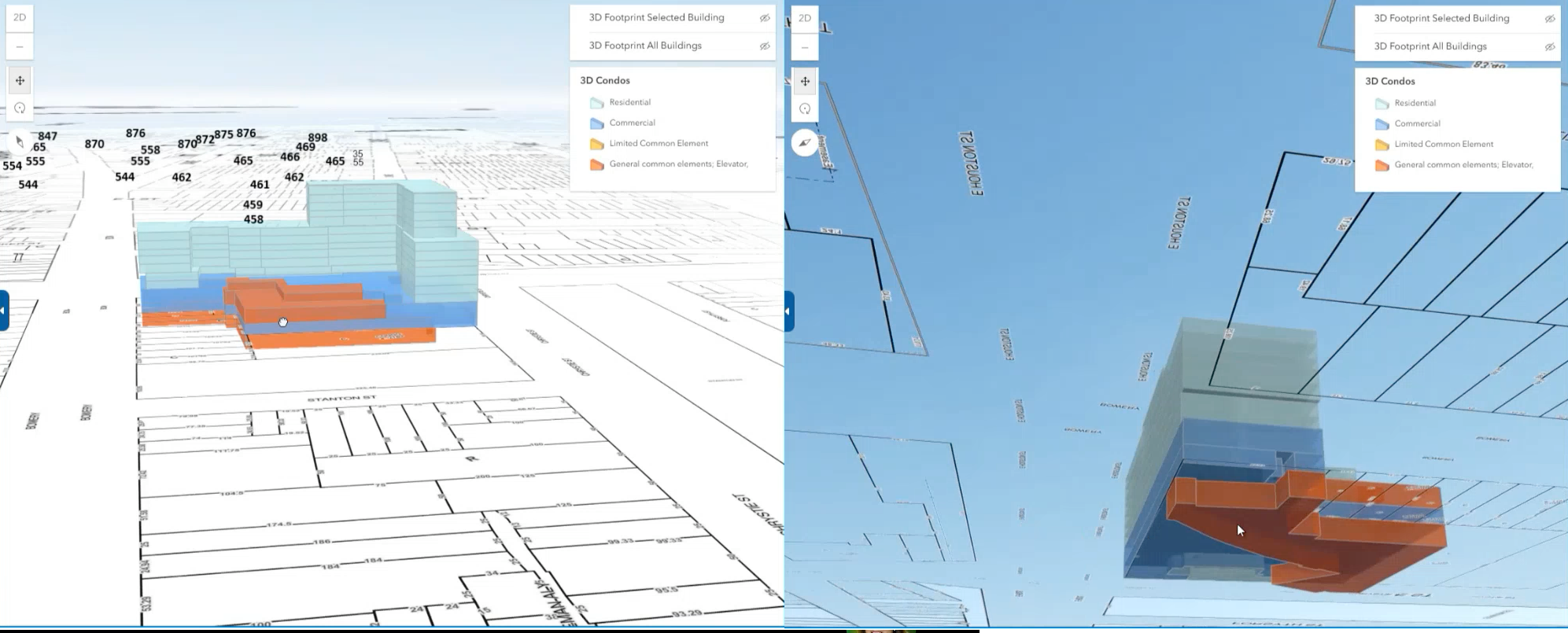Select 3D Footprint Selected Building layer, left view
Image resolution: width=1568 pixels, height=633 pixels.
point(656,17)
